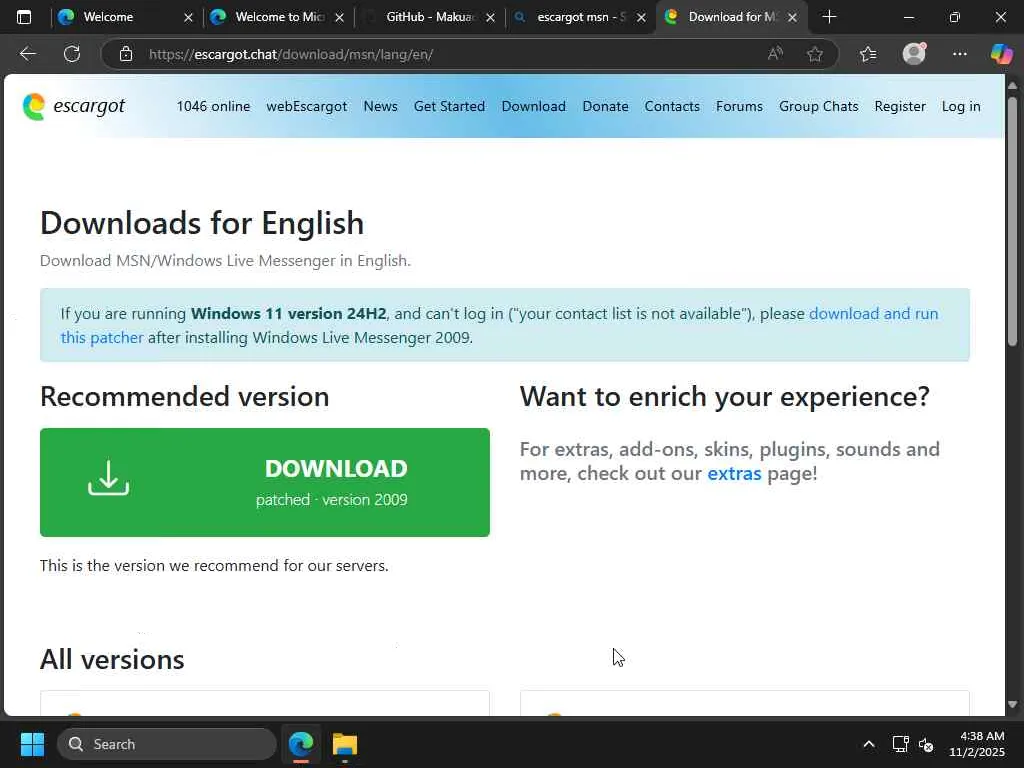Open a new tab with plus icon

829,17
